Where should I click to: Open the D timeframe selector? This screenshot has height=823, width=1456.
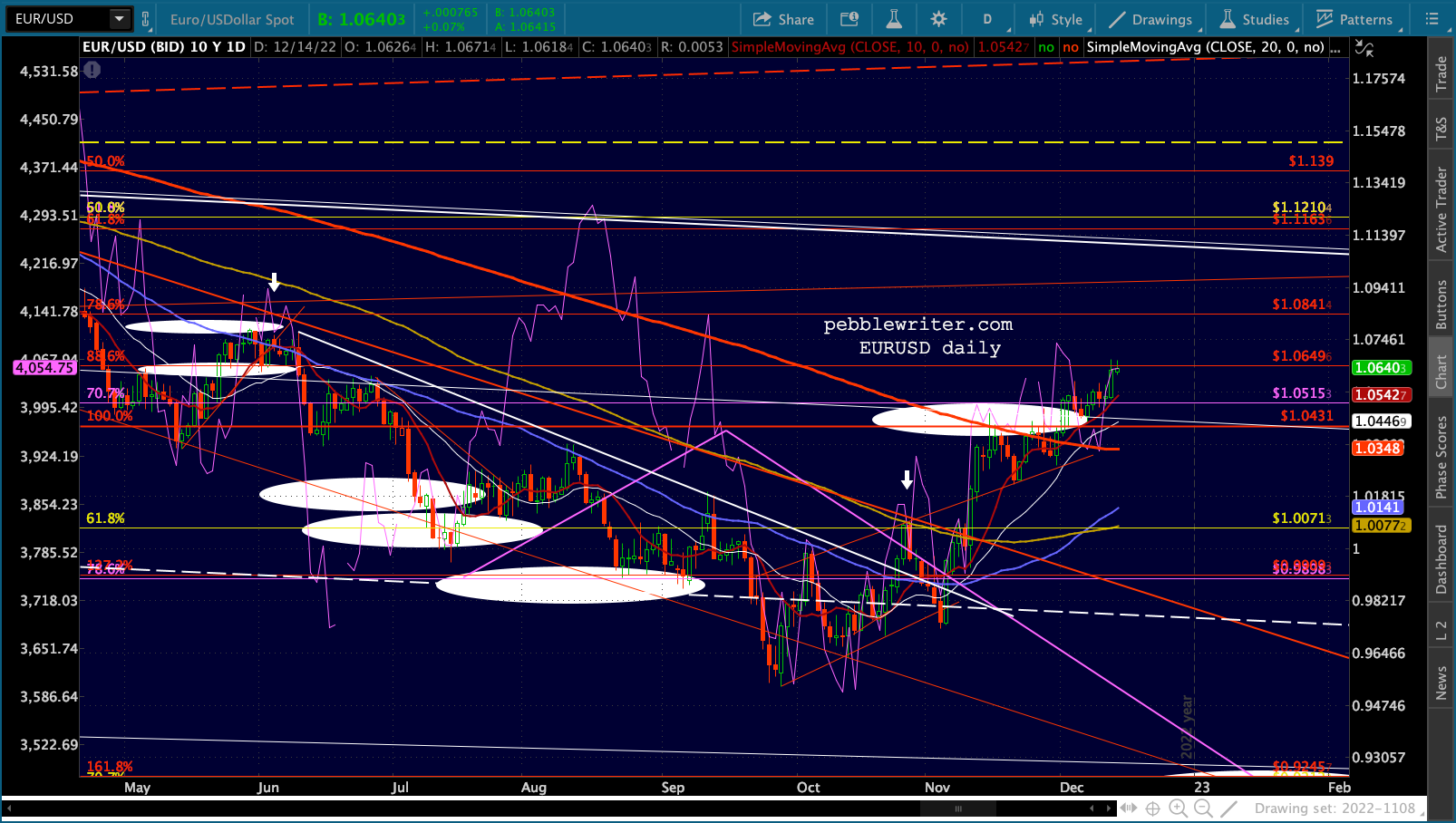pyautogui.click(x=987, y=19)
